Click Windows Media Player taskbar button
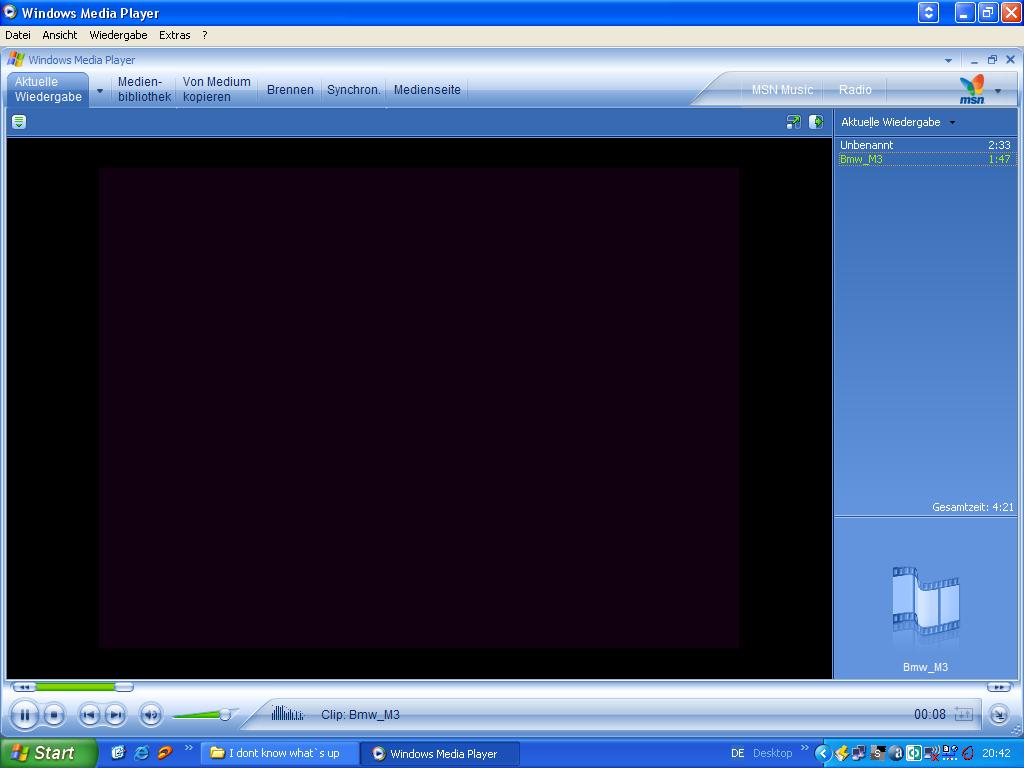 coord(440,753)
